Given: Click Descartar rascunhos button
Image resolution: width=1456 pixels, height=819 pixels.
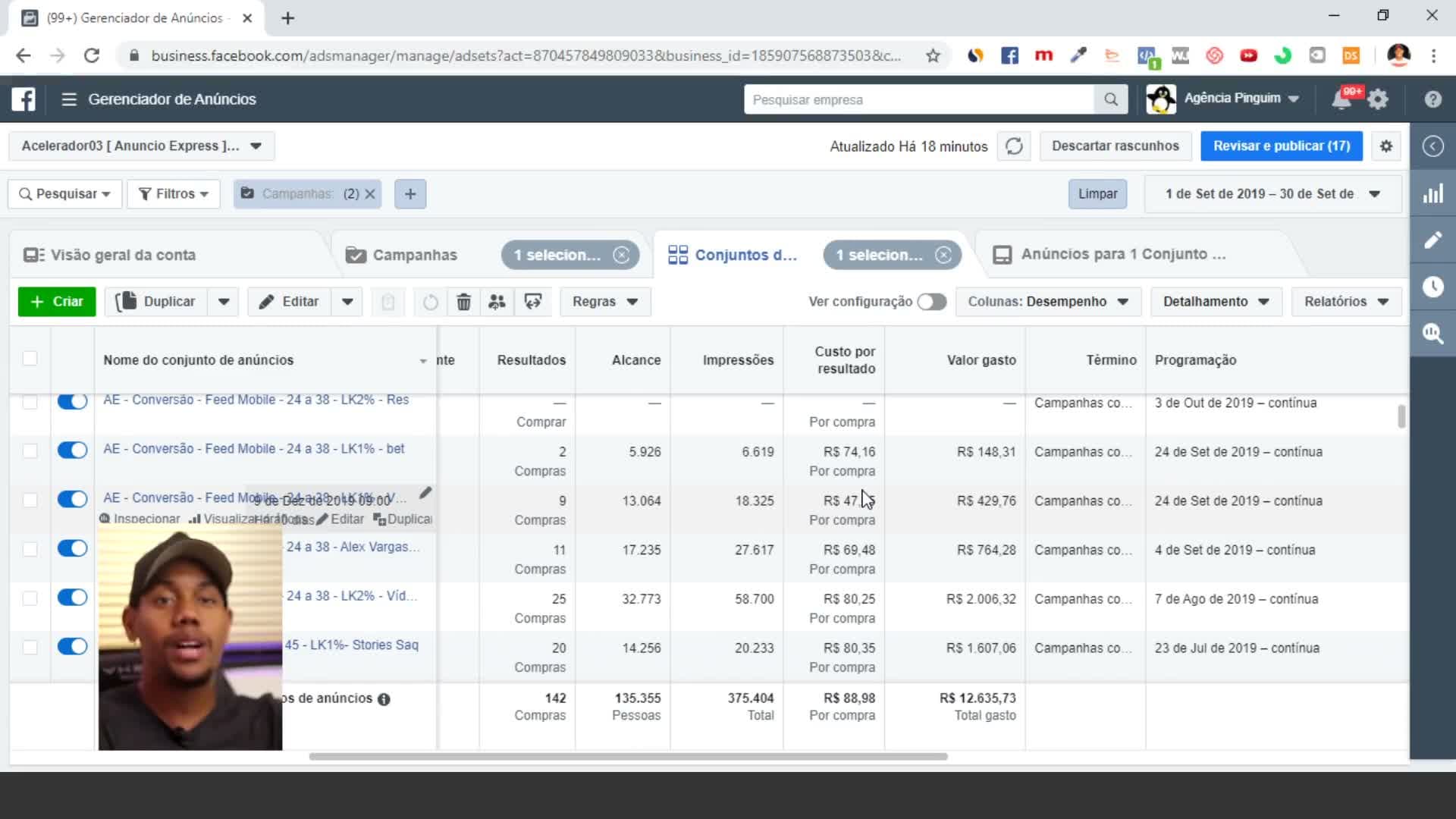Looking at the screenshot, I should pos(1116,146).
